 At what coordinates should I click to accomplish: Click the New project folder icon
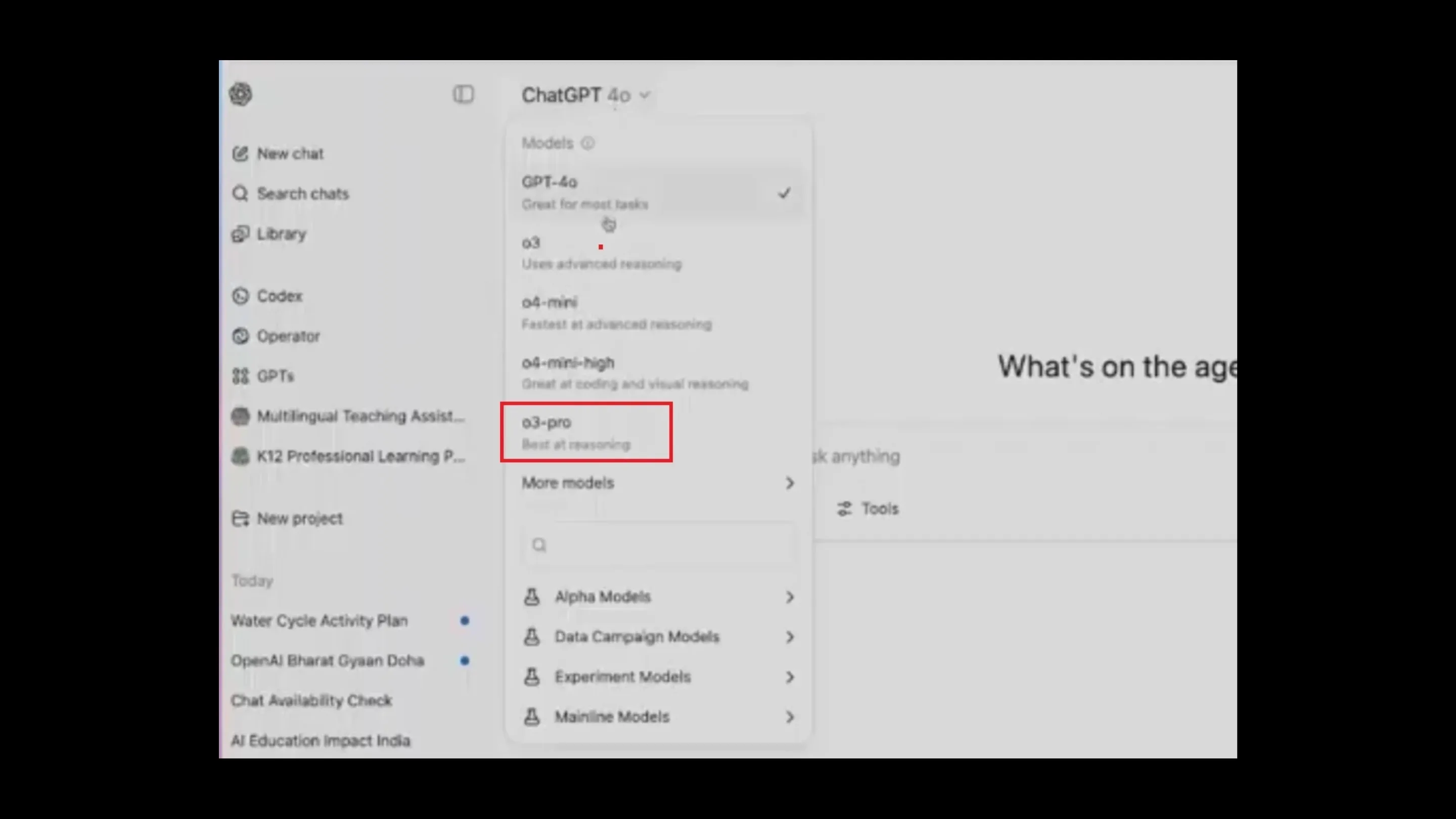coord(240,519)
